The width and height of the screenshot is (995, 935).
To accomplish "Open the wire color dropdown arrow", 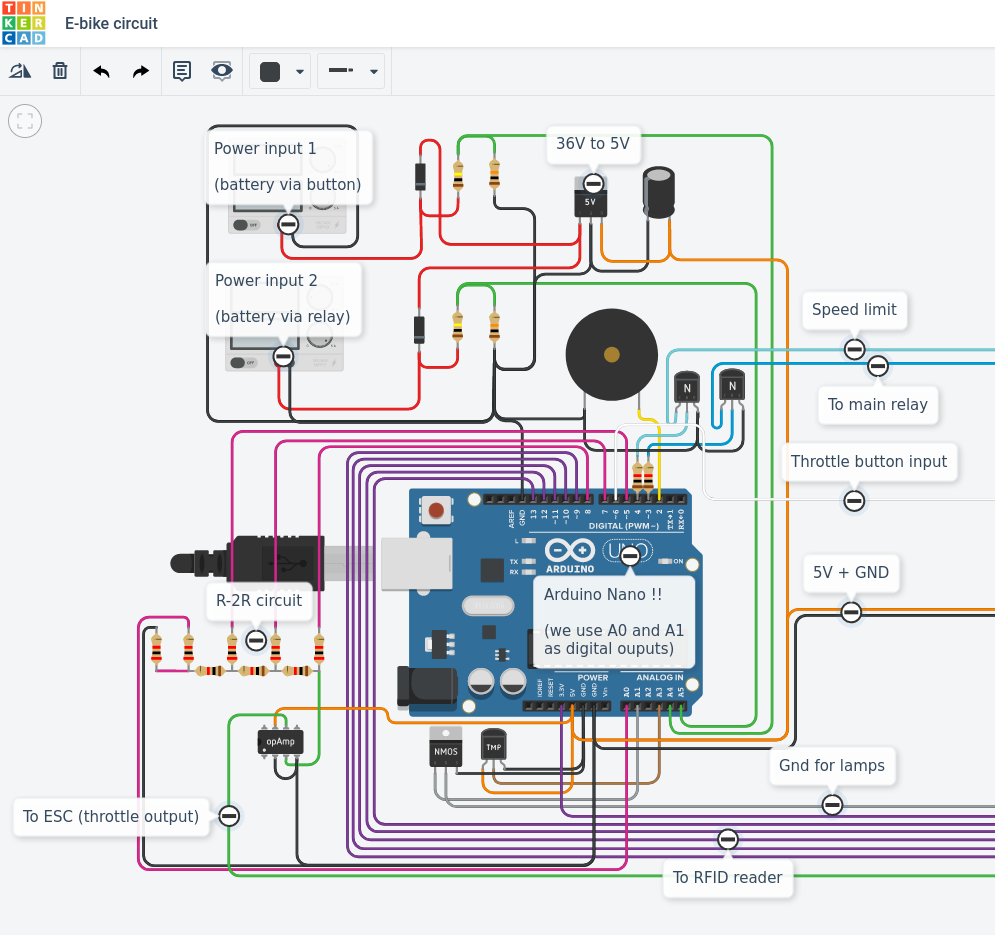I will [x=300, y=72].
